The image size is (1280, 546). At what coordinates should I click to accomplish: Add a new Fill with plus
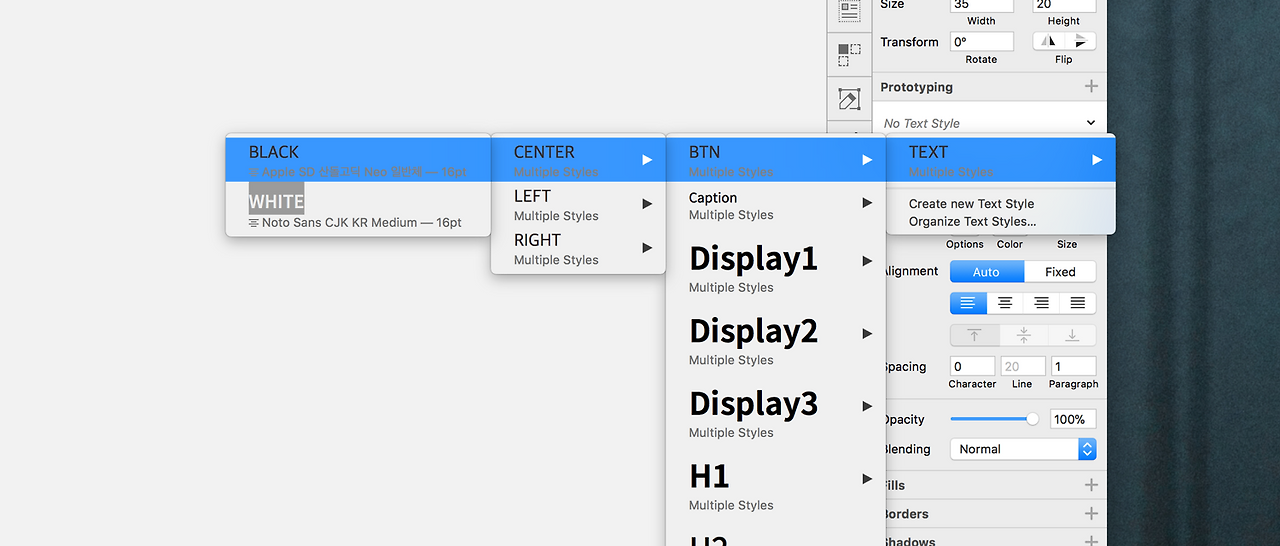(1091, 485)
